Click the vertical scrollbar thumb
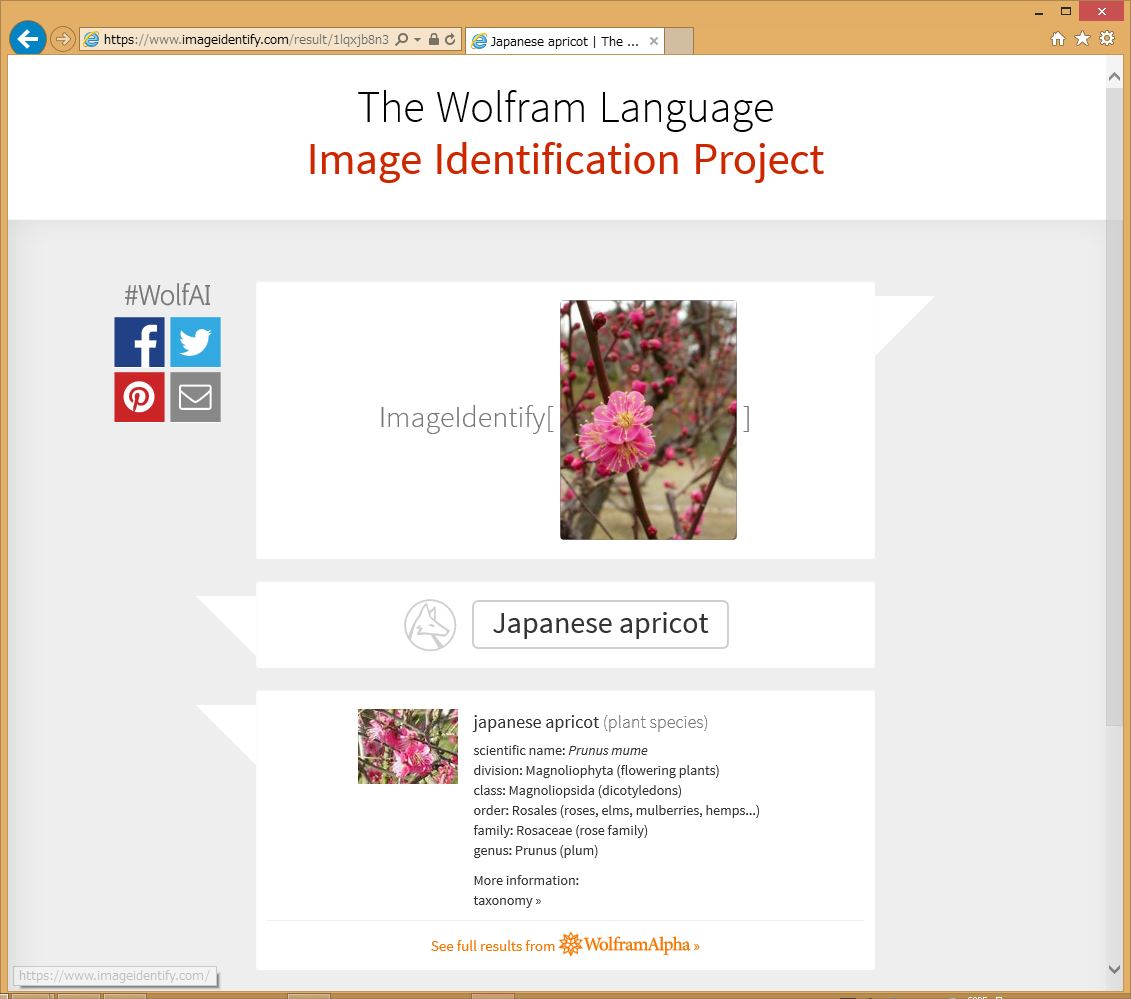Screen dimensions: 1131x999 [x=1114, y=406]
